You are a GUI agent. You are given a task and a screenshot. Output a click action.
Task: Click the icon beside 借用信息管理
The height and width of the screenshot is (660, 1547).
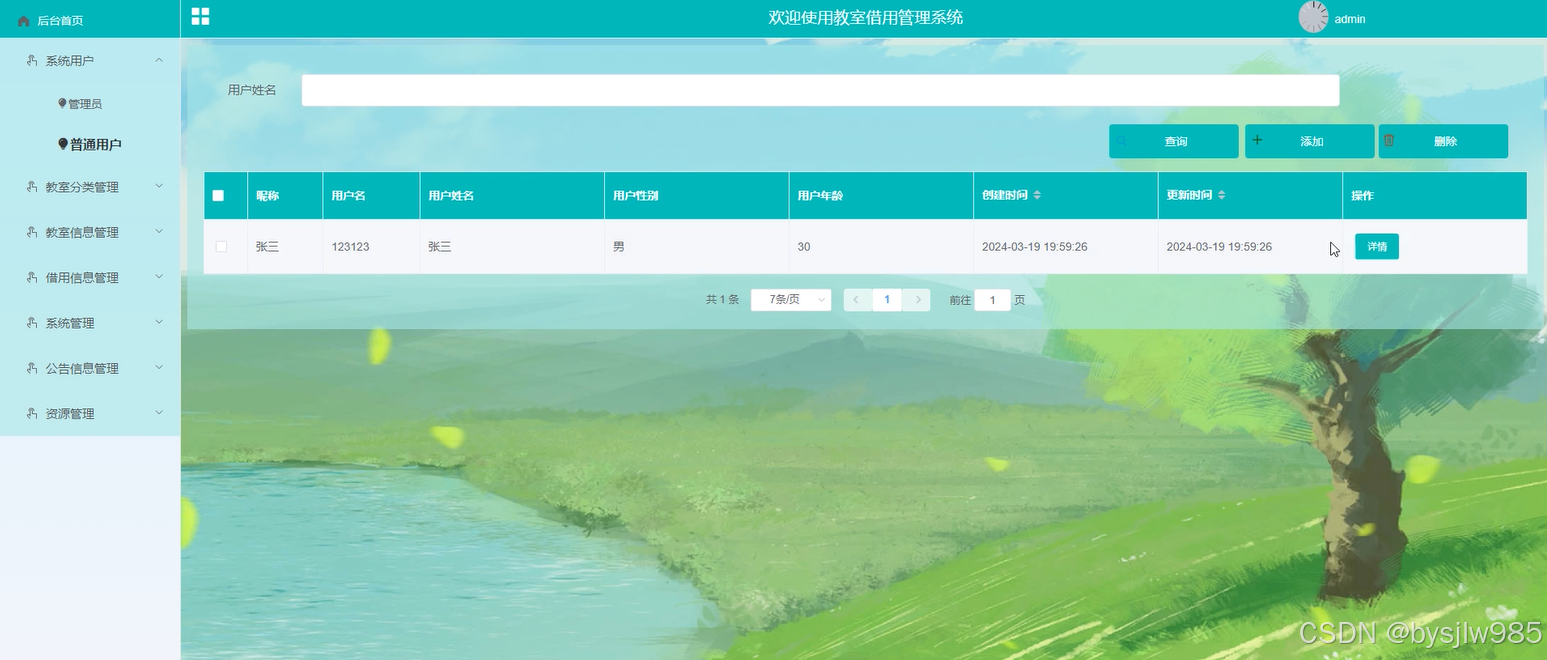point(32,278)
